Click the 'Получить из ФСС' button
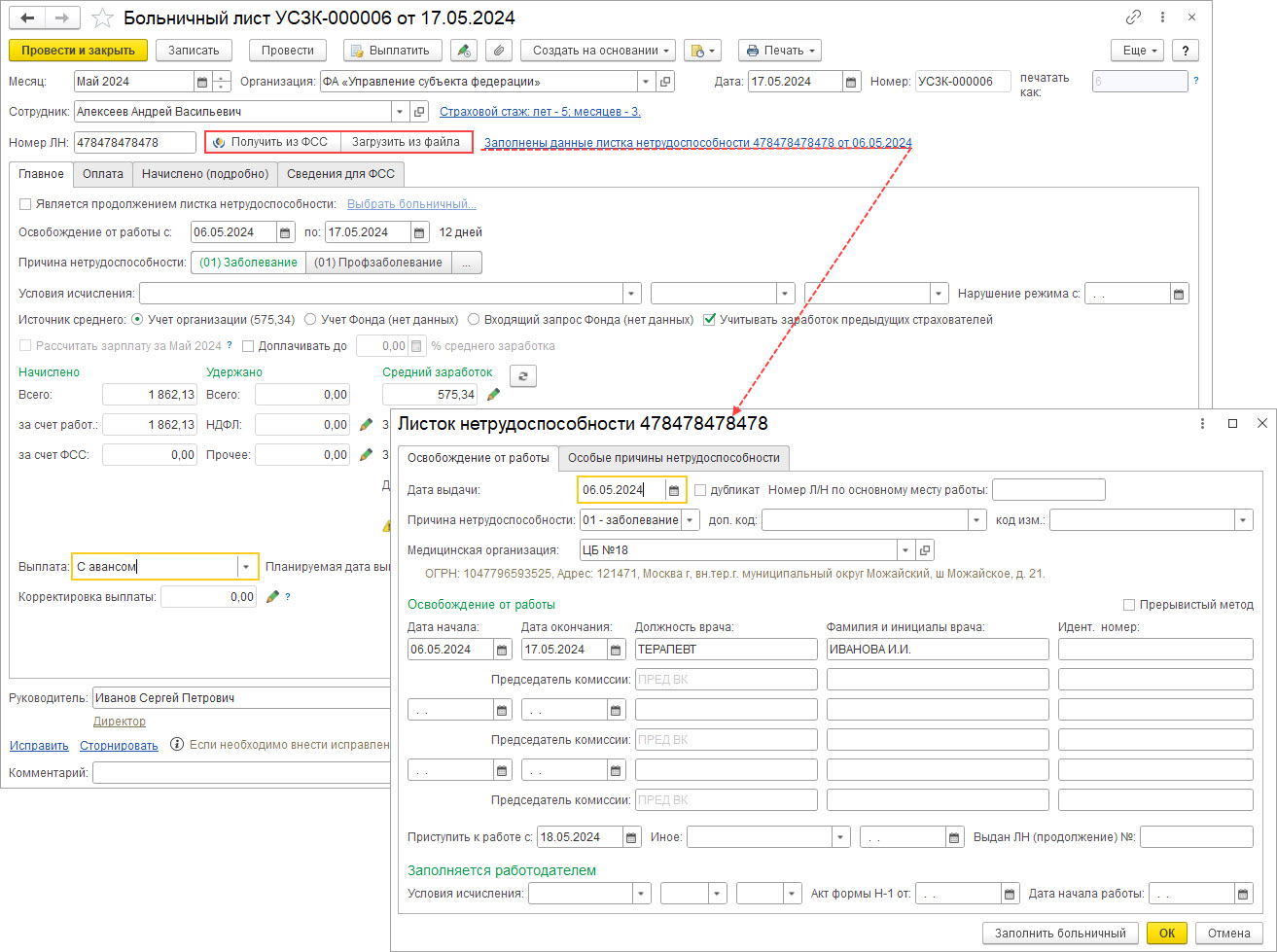 point(272,142)
